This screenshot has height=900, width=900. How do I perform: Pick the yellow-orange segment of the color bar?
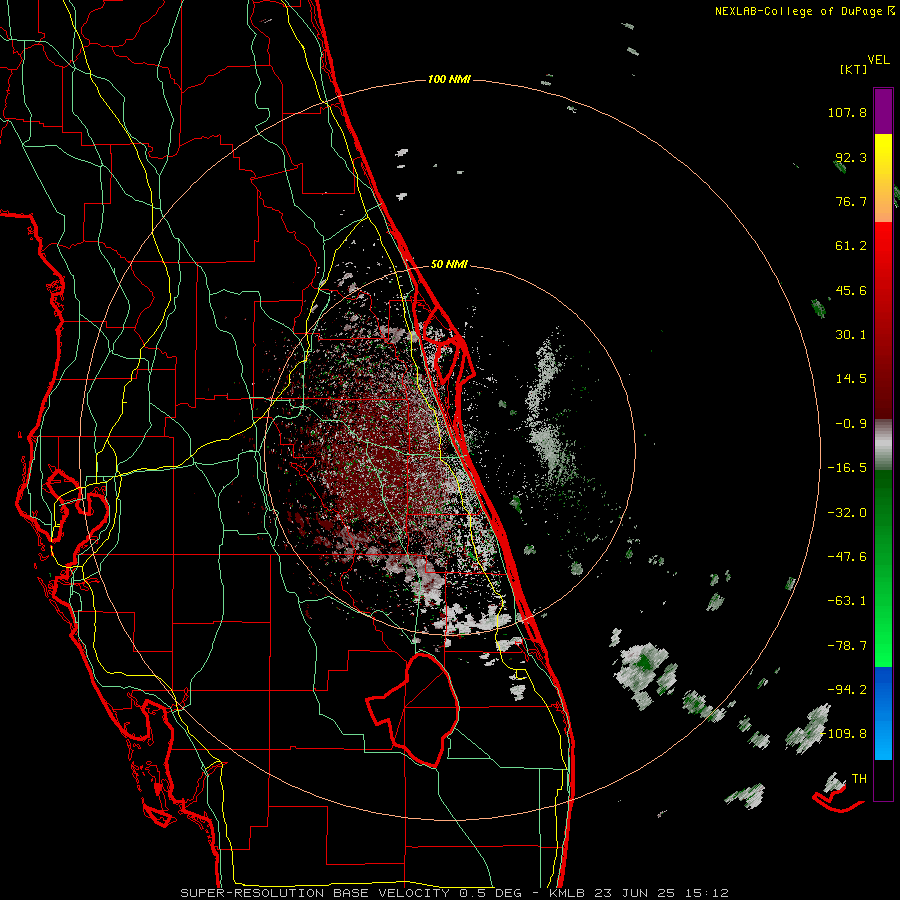(883, 178)
